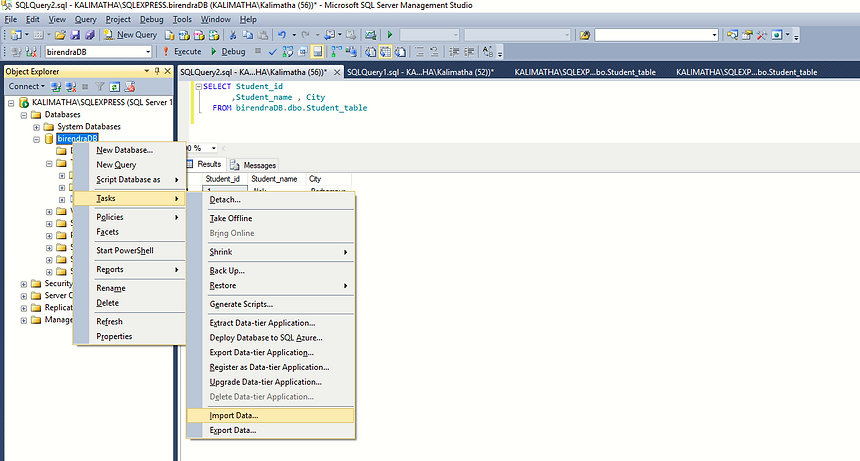Select Import Data... from Tasks submenu
Viewport: 860px width, 461px height.
270,416
